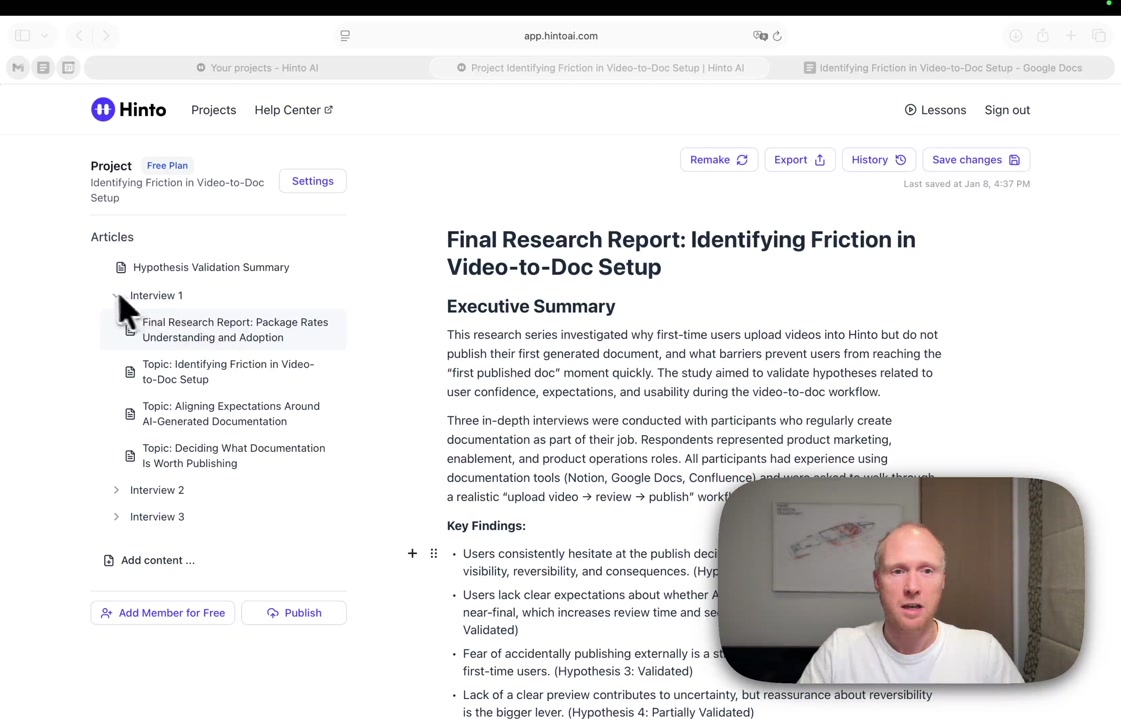
Task: Click the browser back arrow
Action: point(79,36)
